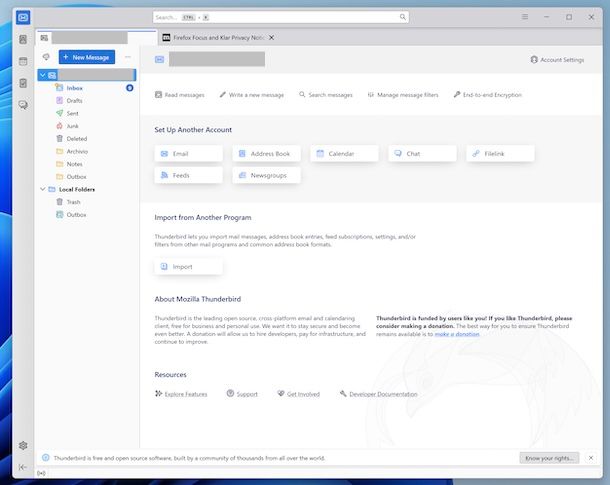This screenshot has height=485, width=610.
Task: Open Account Settings
Action: 557,60
